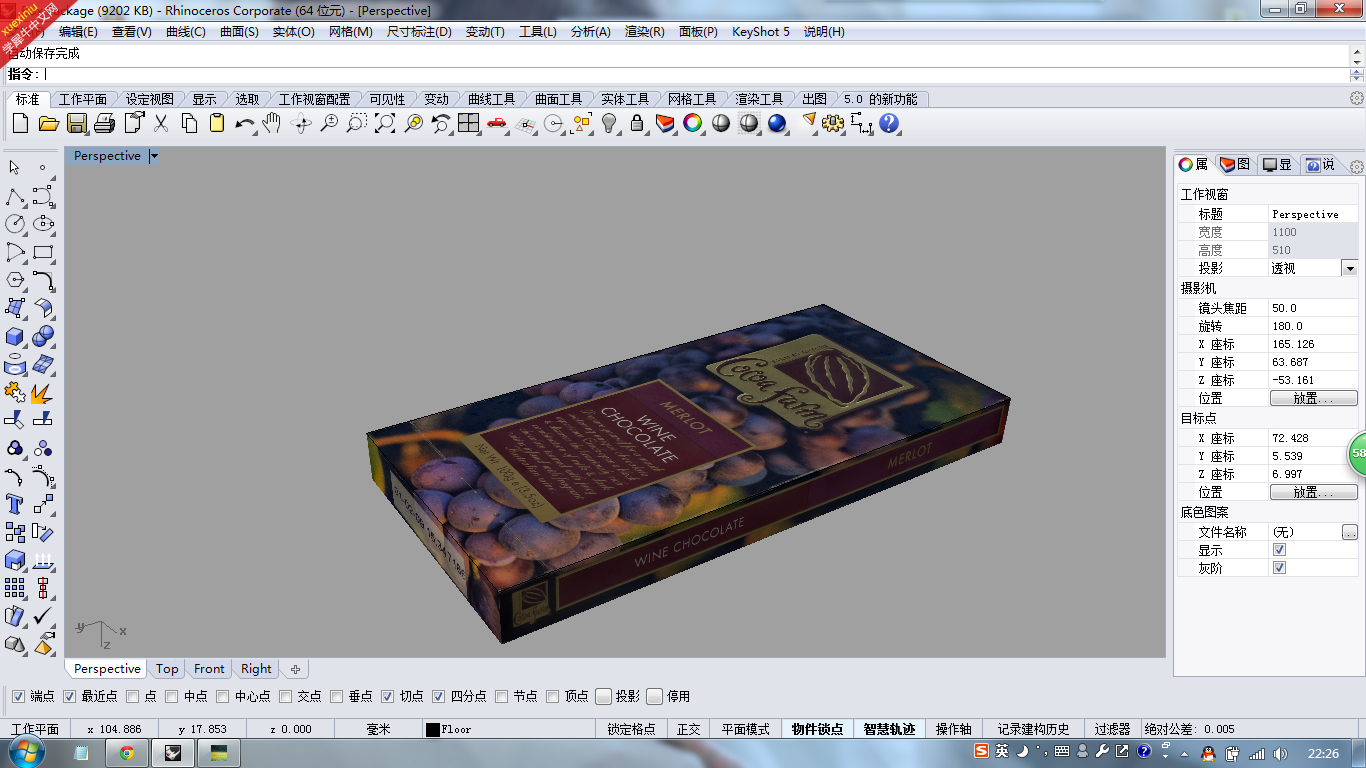Click the red car named-view icon
The width and height of the screenshot is (1366, 768).
tap(497, 123)
